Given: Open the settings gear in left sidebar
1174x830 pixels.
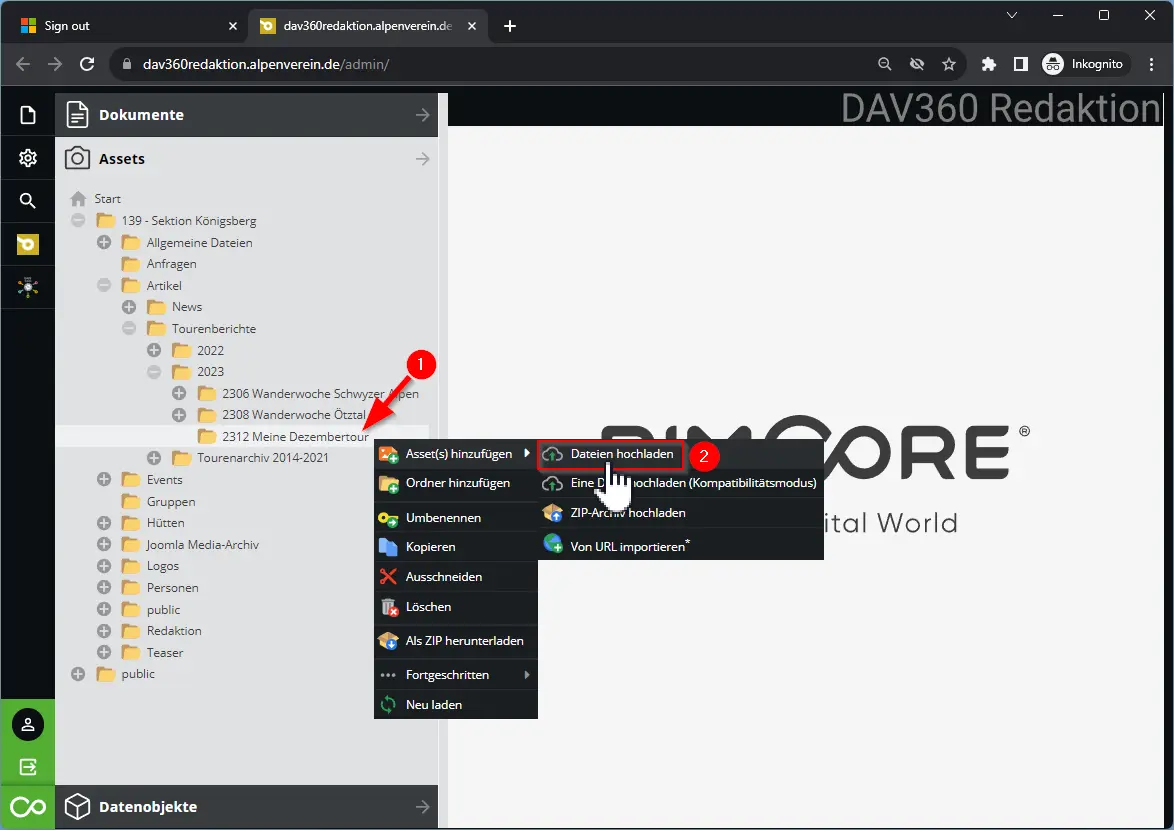Looking at the screenshot, I should [28, 158].
